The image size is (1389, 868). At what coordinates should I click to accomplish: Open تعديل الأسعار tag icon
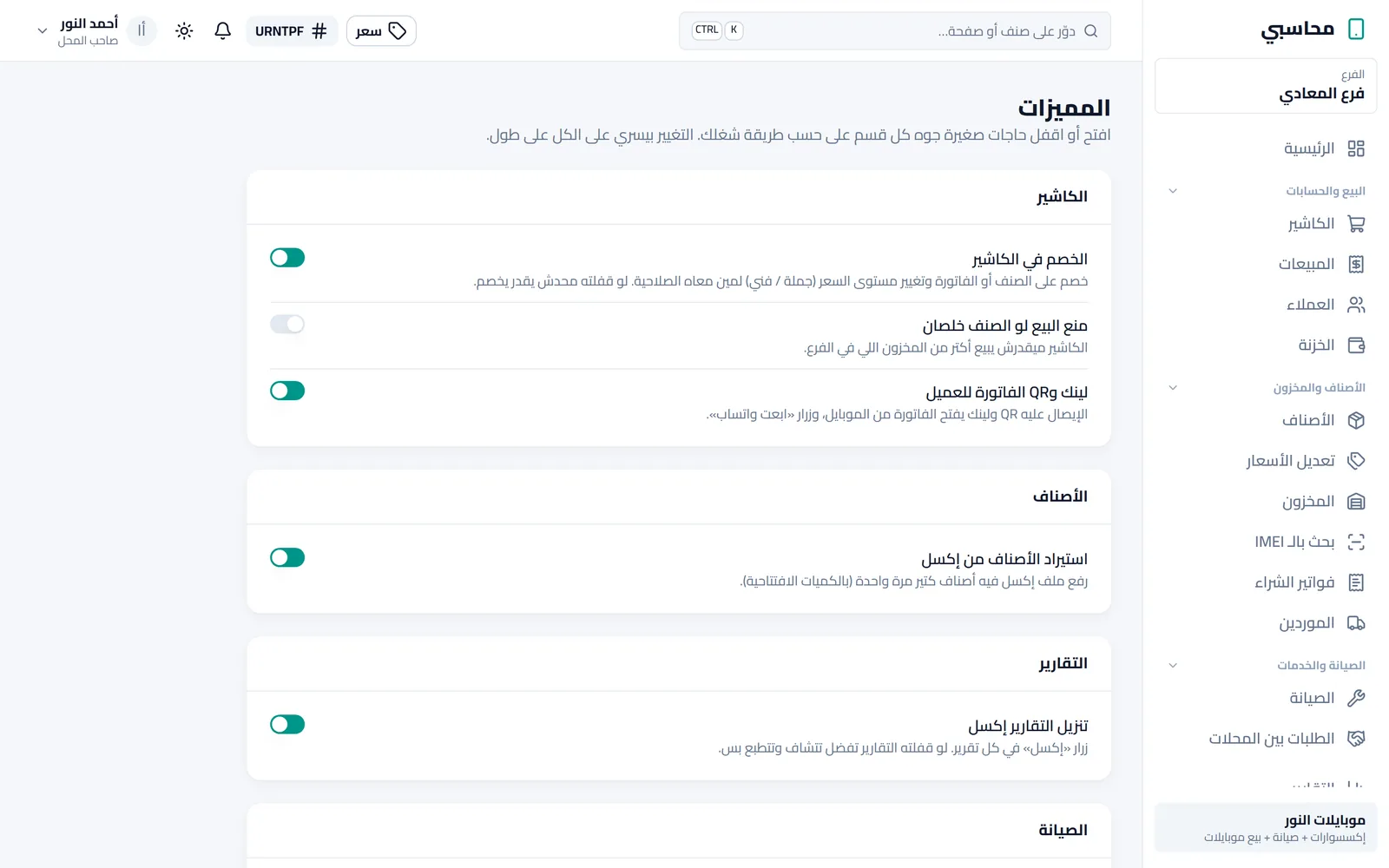[x=1356, y=461]
